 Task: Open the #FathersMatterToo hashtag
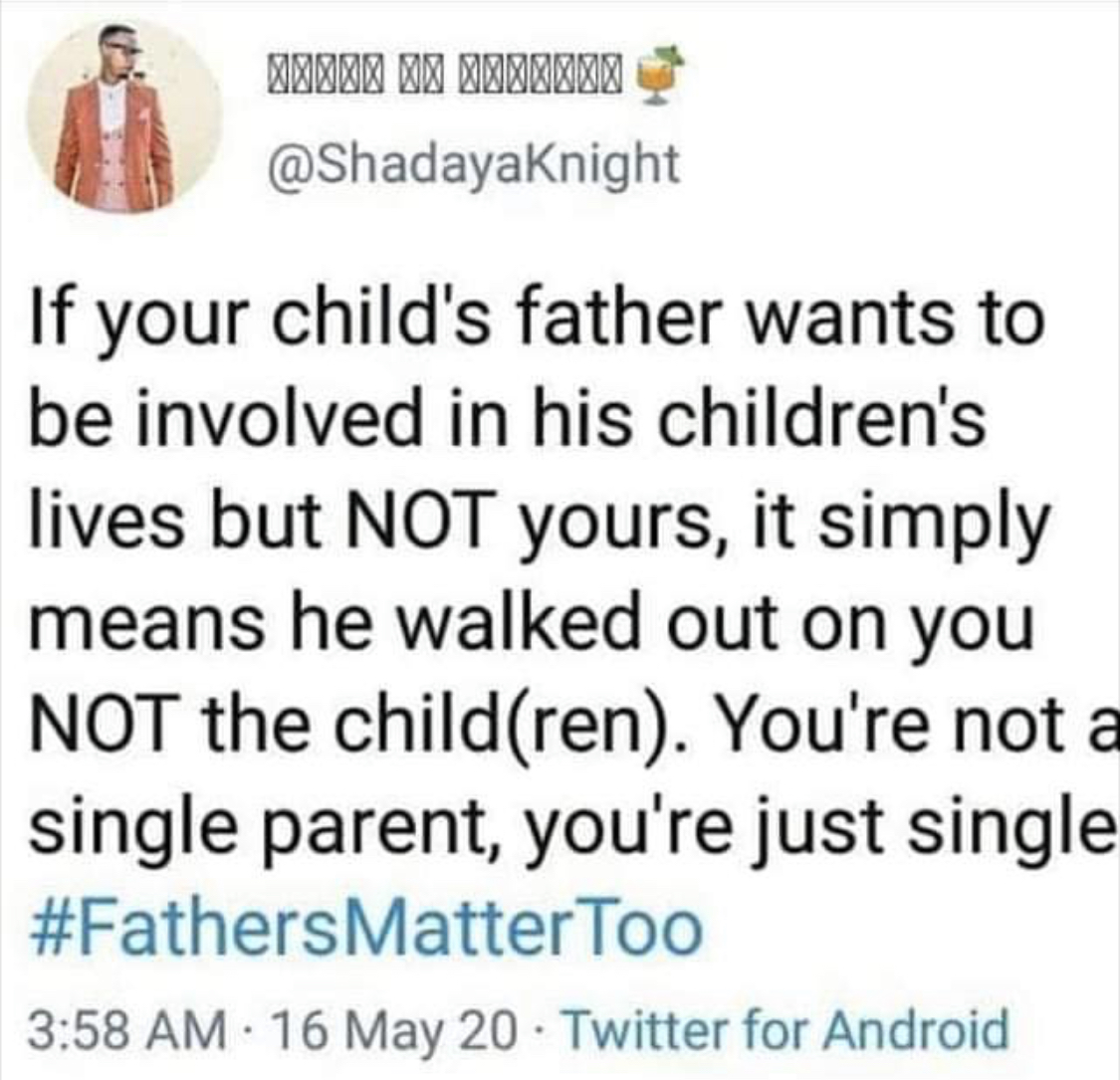pyautogui.click(x=364, y=929)
